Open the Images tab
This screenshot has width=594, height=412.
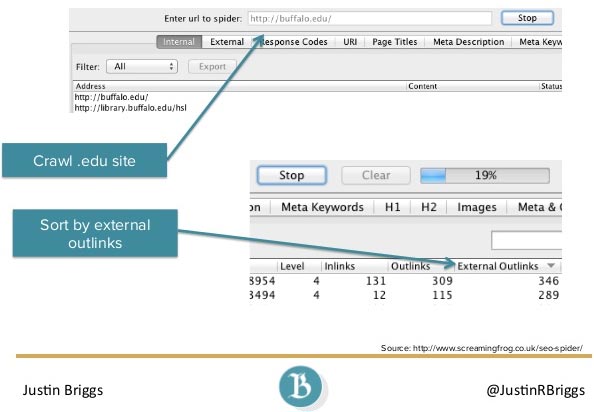477,207
